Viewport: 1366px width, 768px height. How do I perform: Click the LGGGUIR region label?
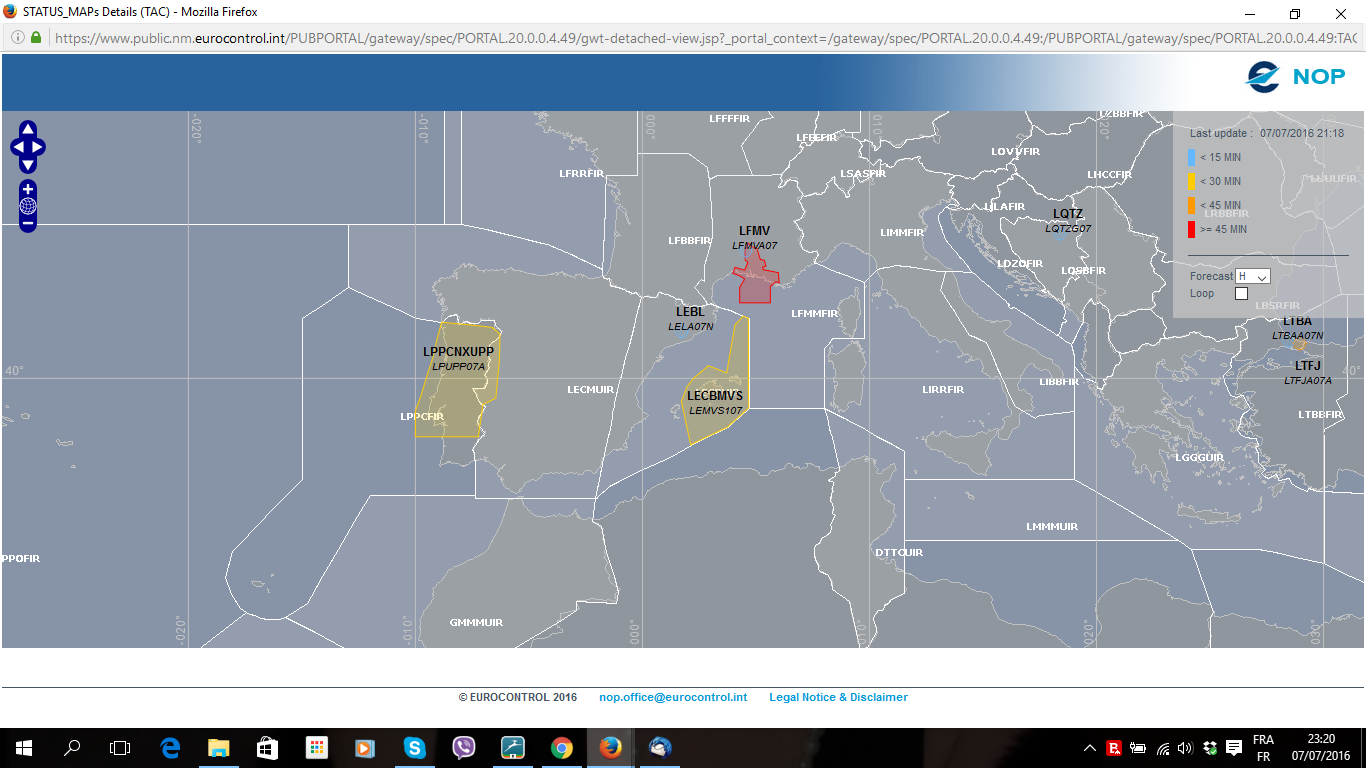(1199, 457)
